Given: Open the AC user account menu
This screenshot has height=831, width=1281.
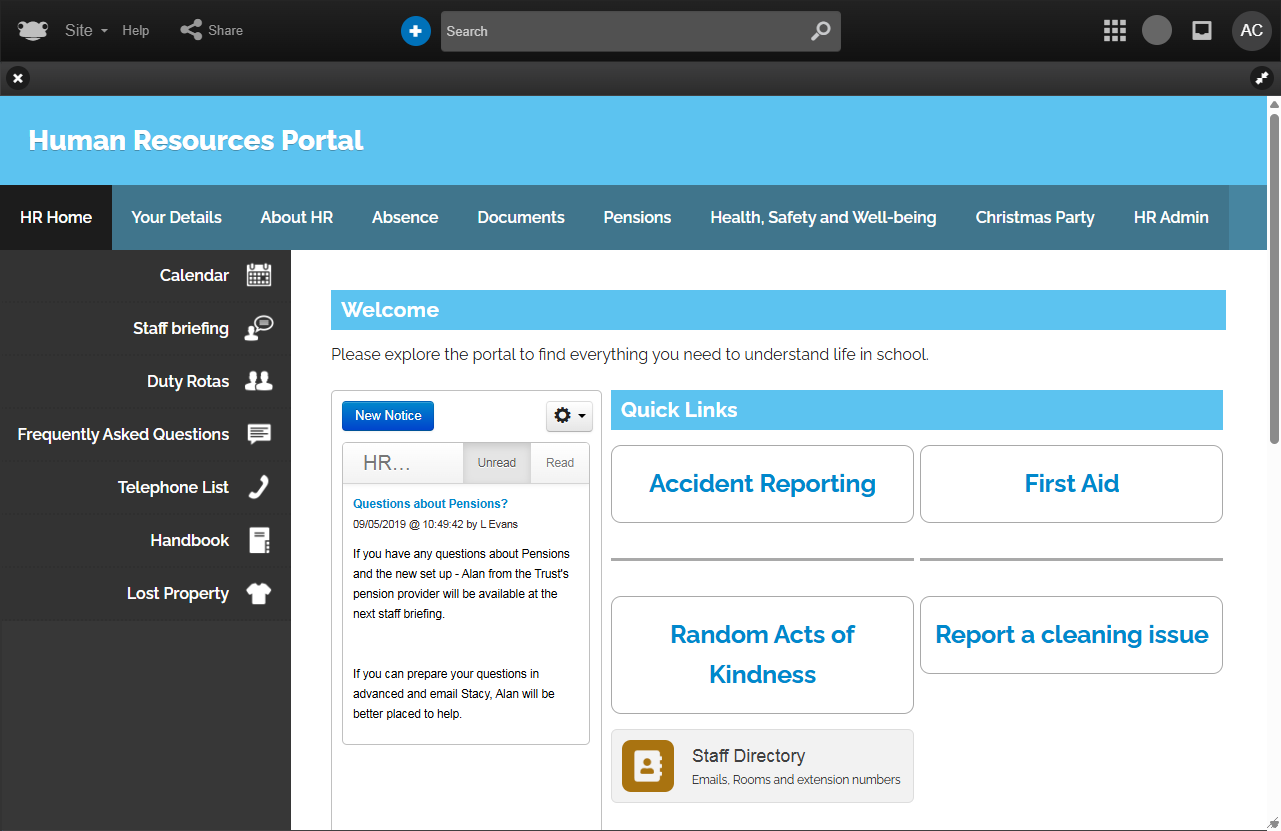Looking at the screenshot, I should 1251,31.
